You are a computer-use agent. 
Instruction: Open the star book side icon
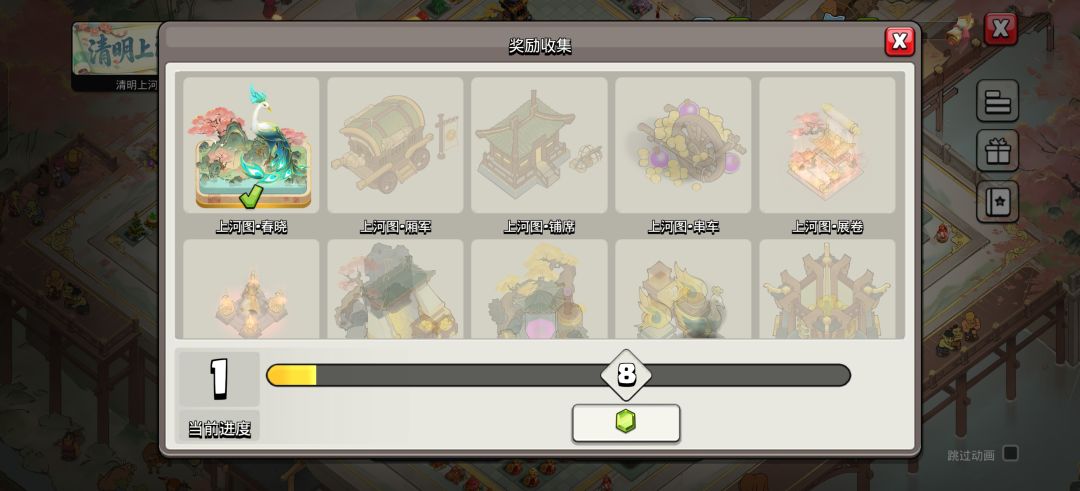point(997,201)
